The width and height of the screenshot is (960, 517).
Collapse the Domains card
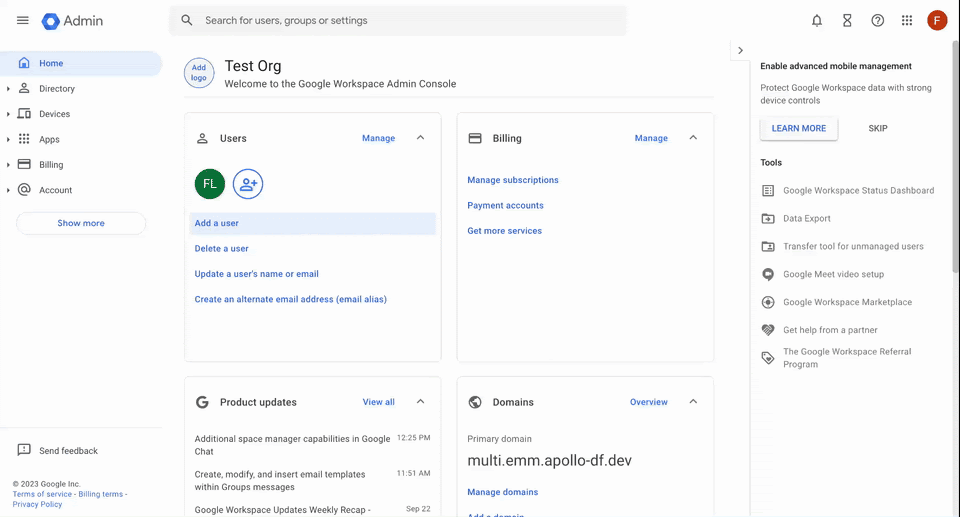(x=693, y=402)
